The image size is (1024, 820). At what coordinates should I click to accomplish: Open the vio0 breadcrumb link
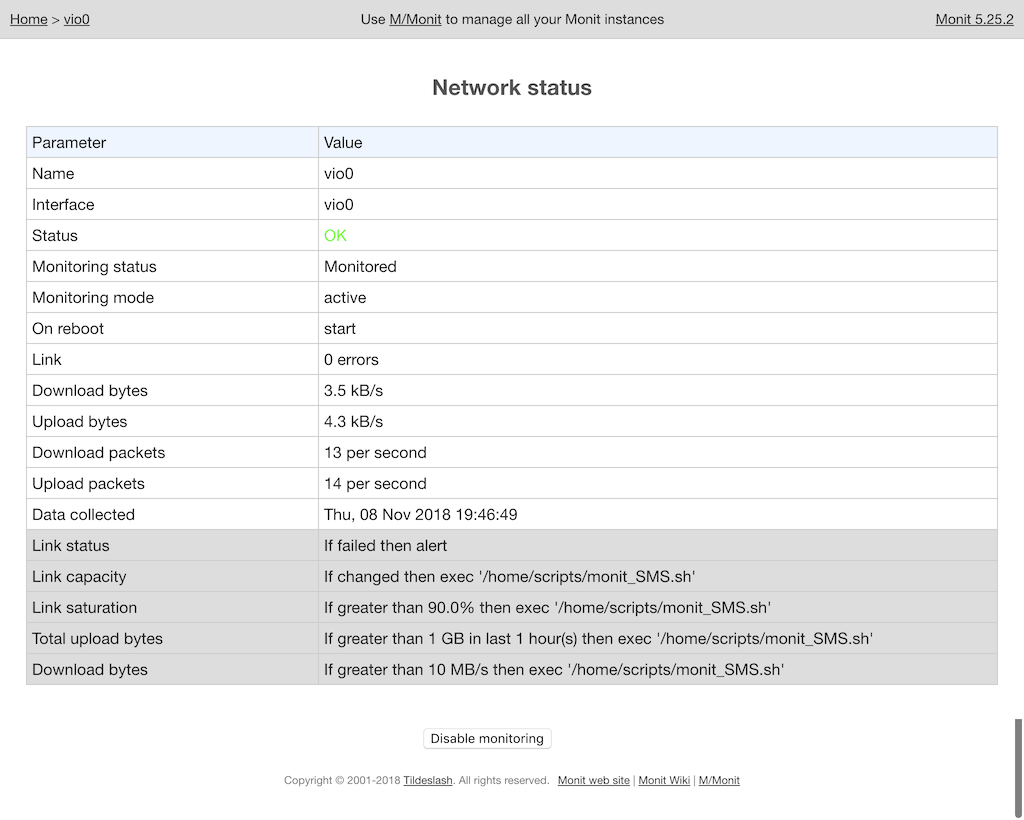point(76,20)
